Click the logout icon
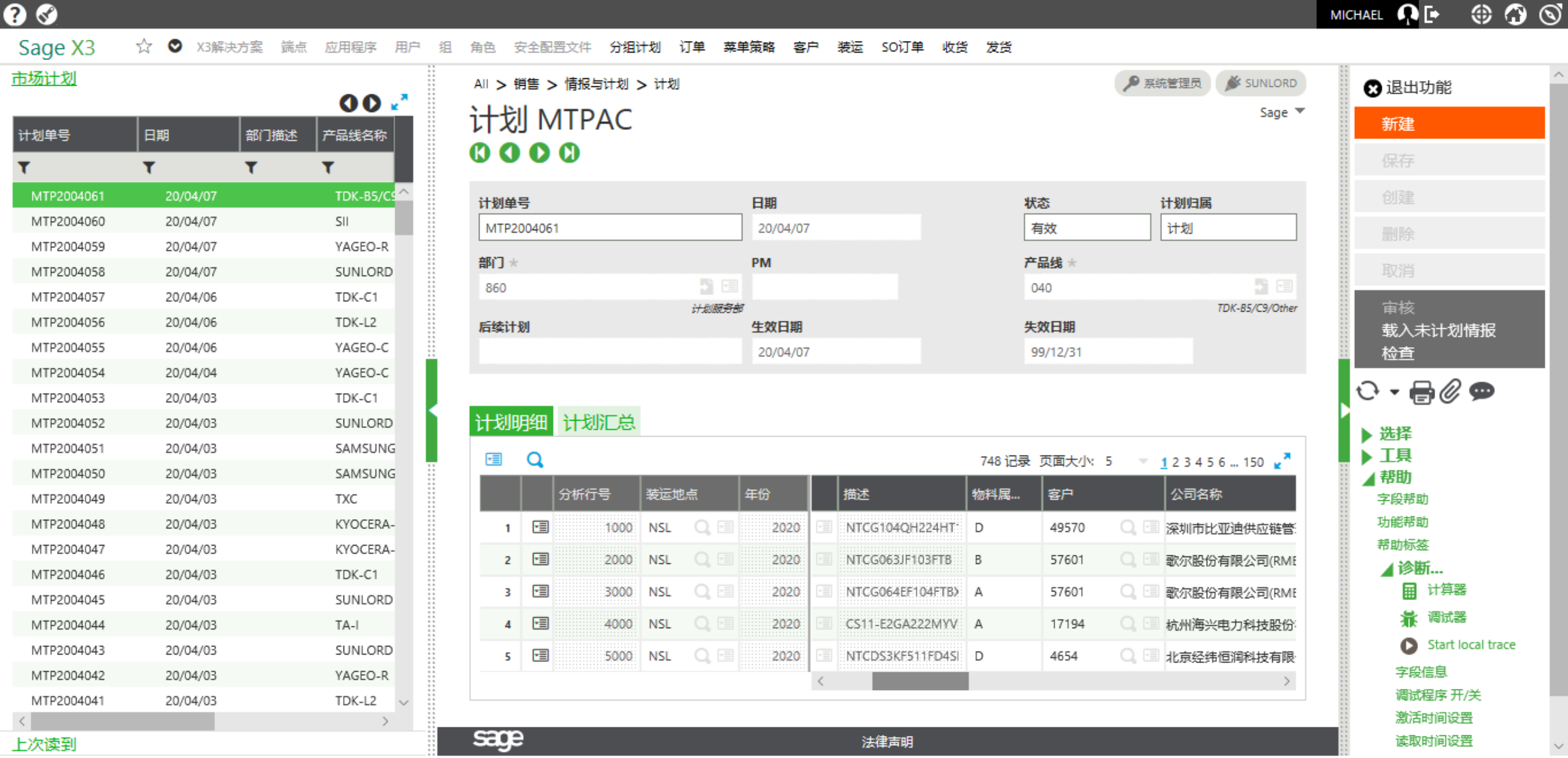1568x758 pixels. tap(1433, 14)
